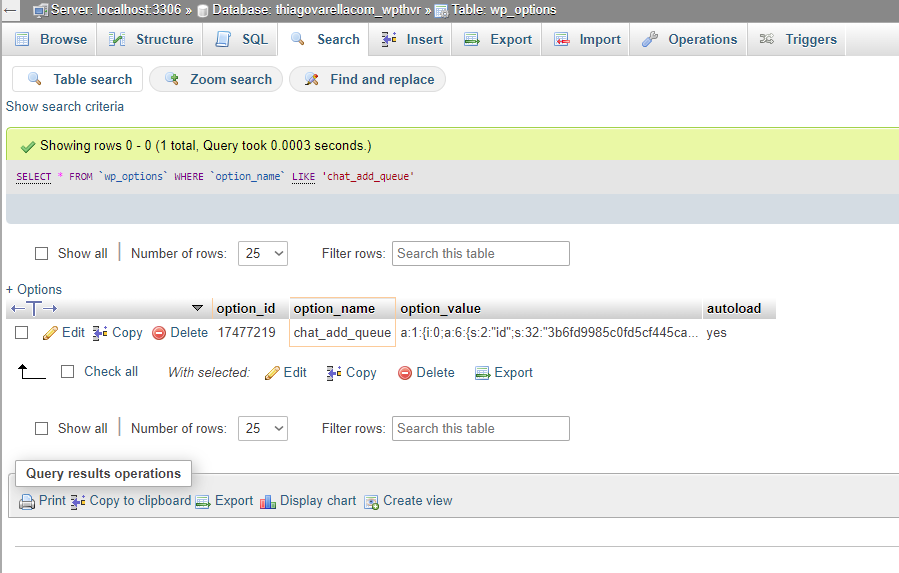This screenshot has height=573, width=899.
Task: Sort by autoload column
Action: pyautogui.click(x=734, y=309)
